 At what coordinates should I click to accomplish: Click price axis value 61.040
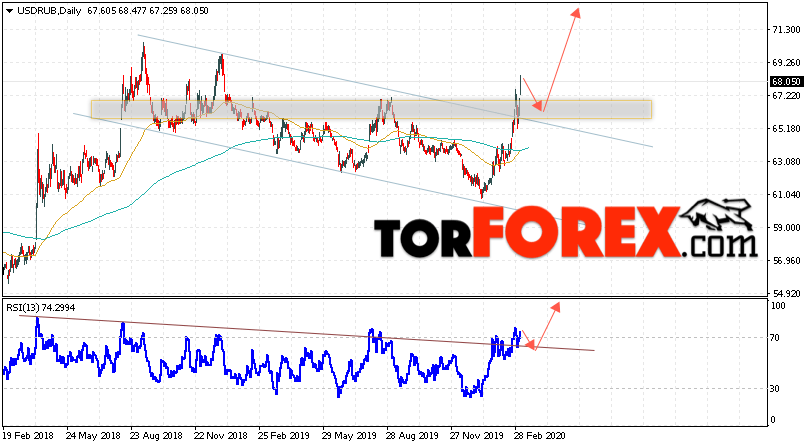tap(786, 195)
